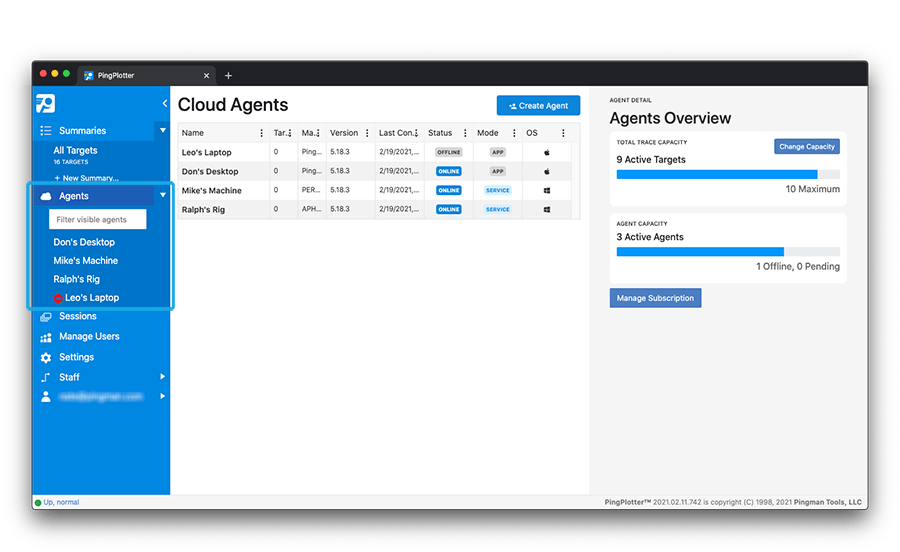Click the PingPlotter logo in sidebar

45,103
